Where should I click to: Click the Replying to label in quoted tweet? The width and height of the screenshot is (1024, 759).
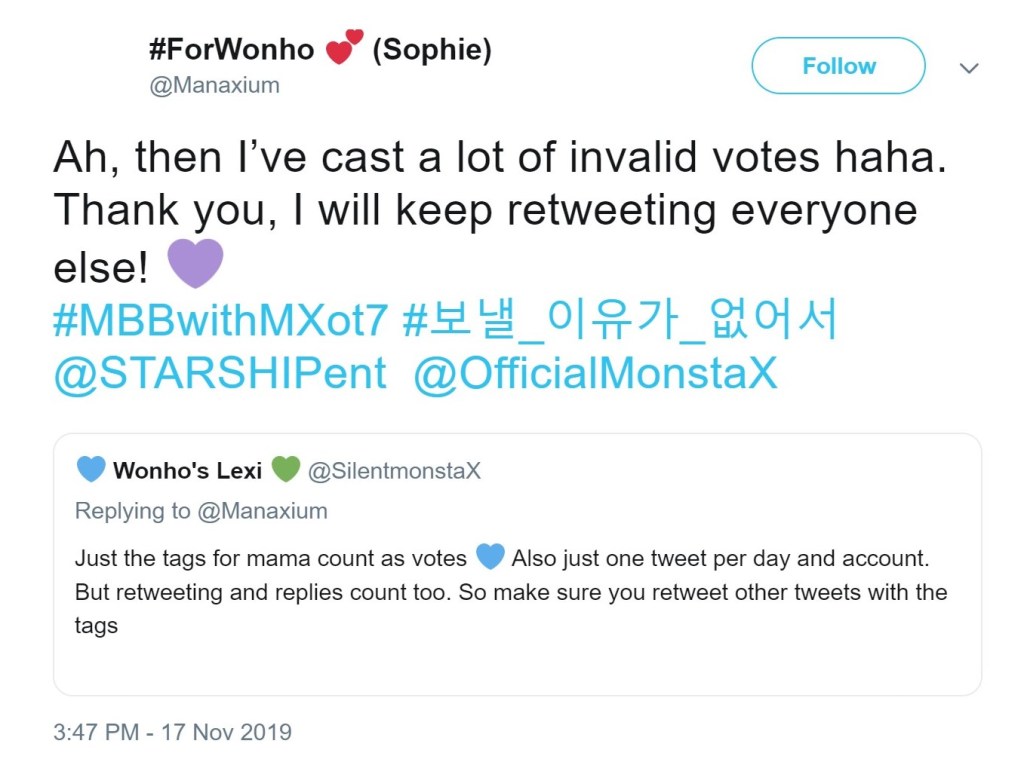[132, 511]
